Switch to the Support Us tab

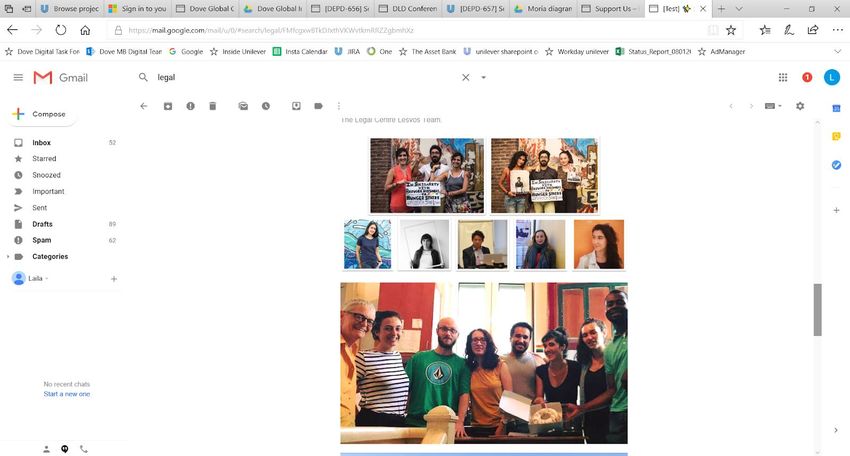611,9
